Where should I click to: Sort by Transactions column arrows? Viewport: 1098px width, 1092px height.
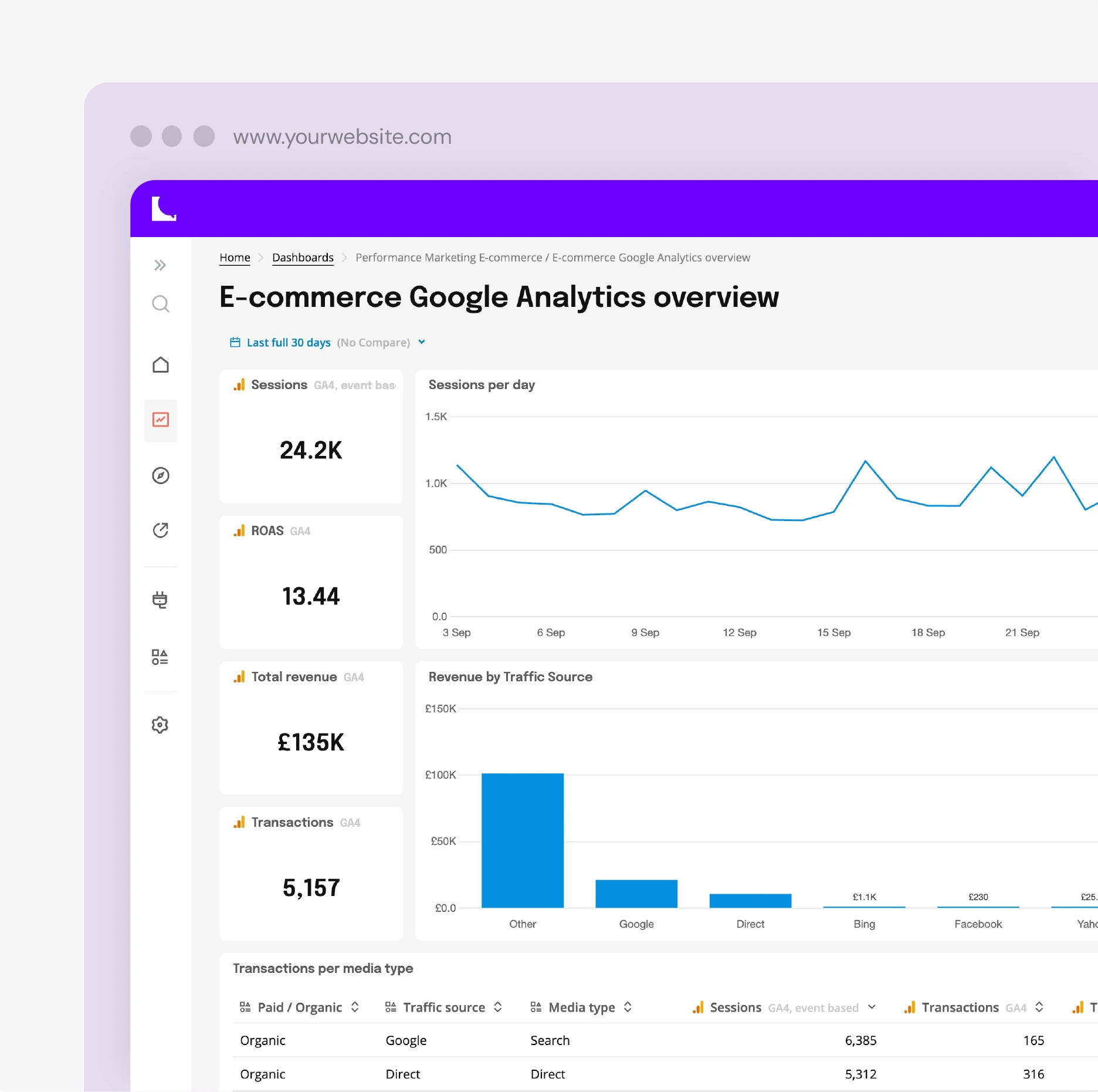tap(1039, 1007)
